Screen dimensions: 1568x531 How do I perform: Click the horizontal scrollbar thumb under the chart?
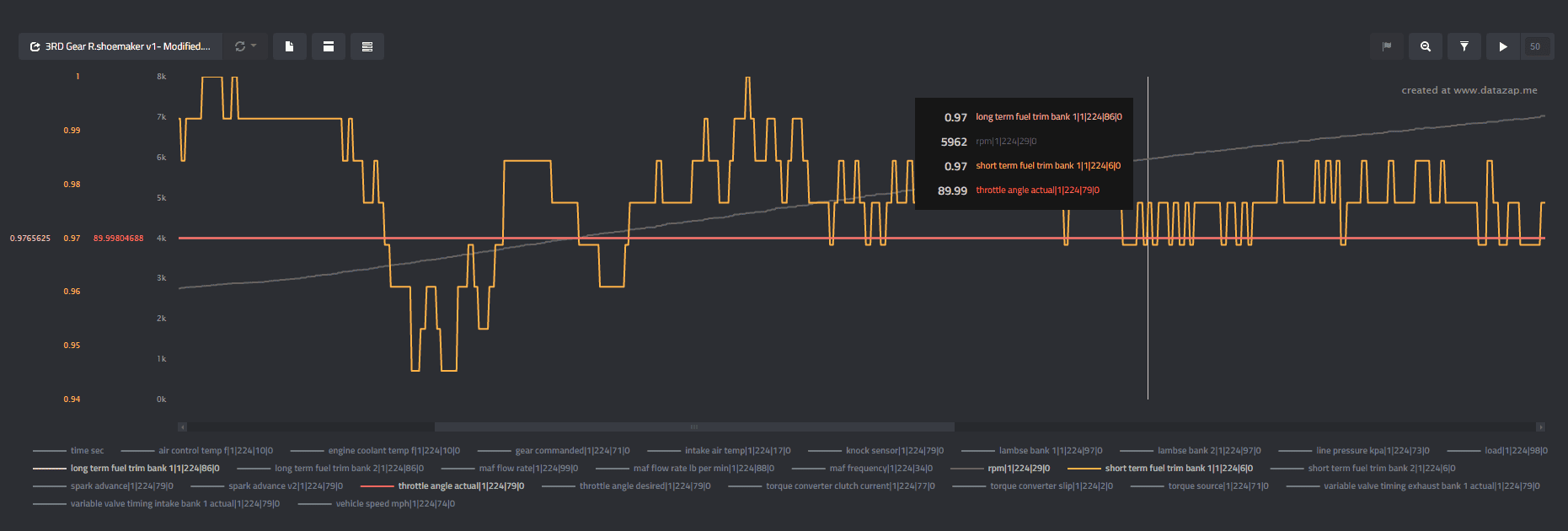(x=694, y=427)
